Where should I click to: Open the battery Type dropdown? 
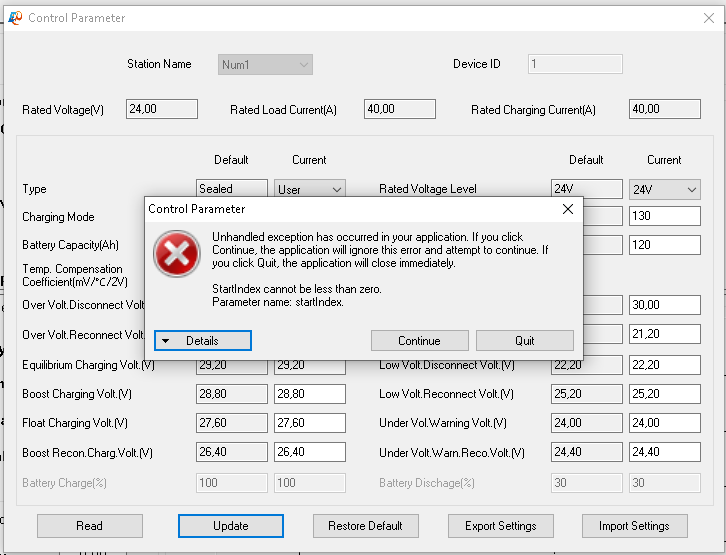click(x=310, y=189)
